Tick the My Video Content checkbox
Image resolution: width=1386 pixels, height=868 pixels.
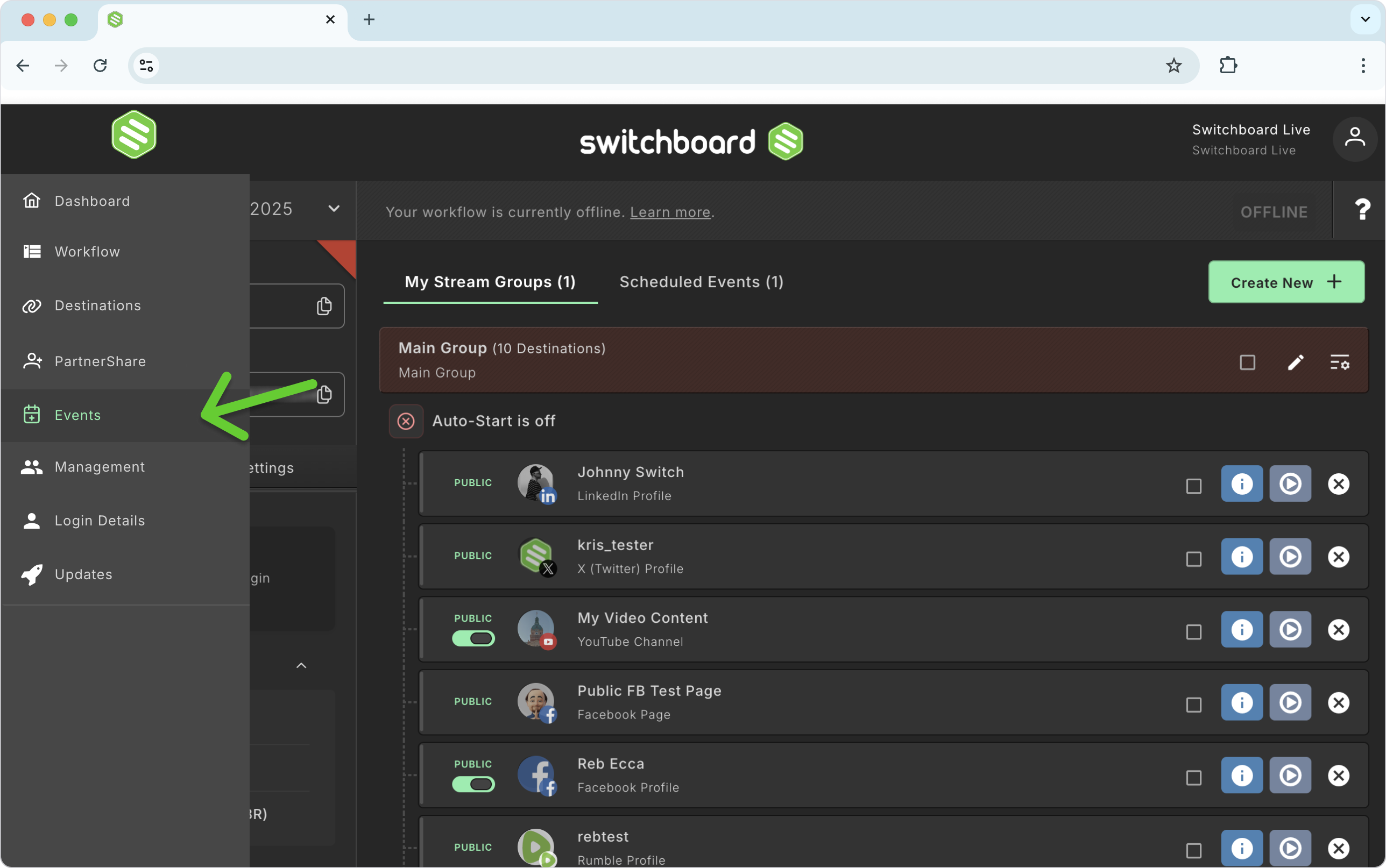coord(1194,632)
